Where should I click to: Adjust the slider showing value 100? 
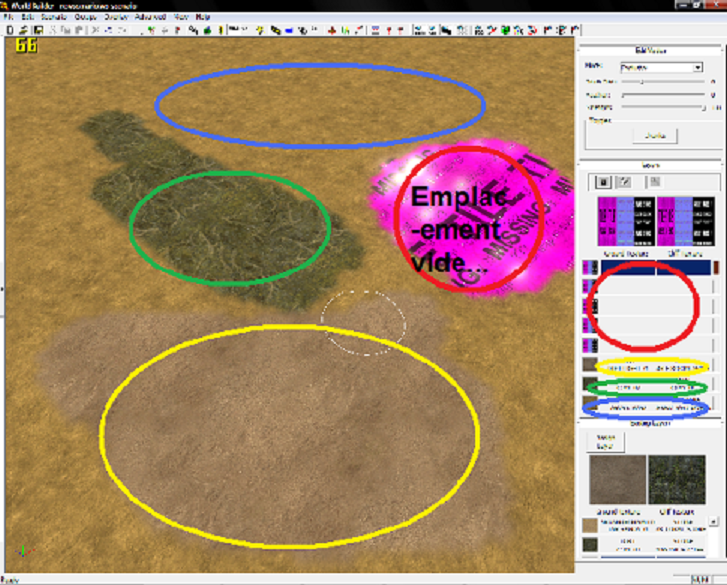(x=663, y=108)
